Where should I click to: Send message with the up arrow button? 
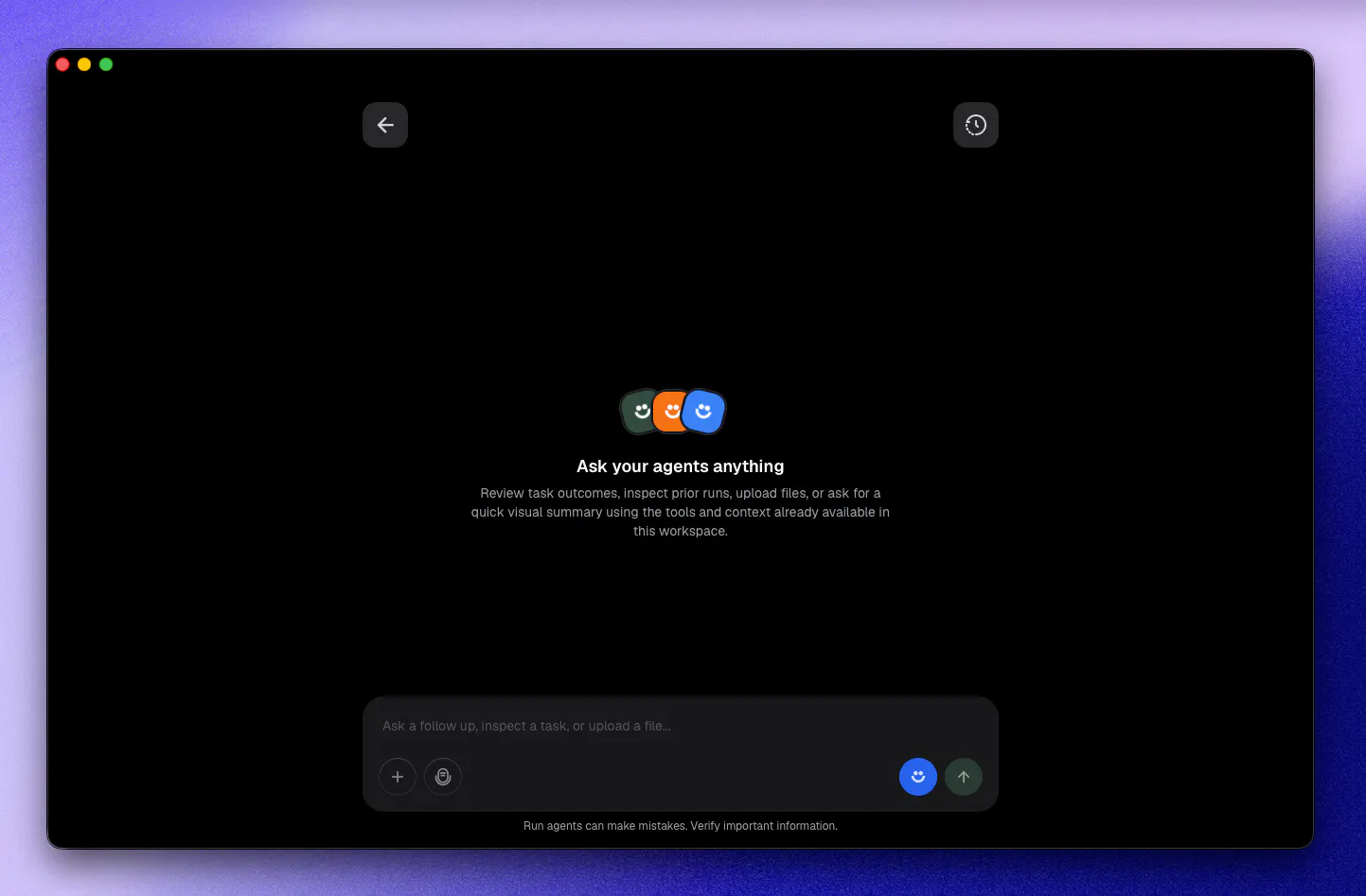(x=964, y=777)
